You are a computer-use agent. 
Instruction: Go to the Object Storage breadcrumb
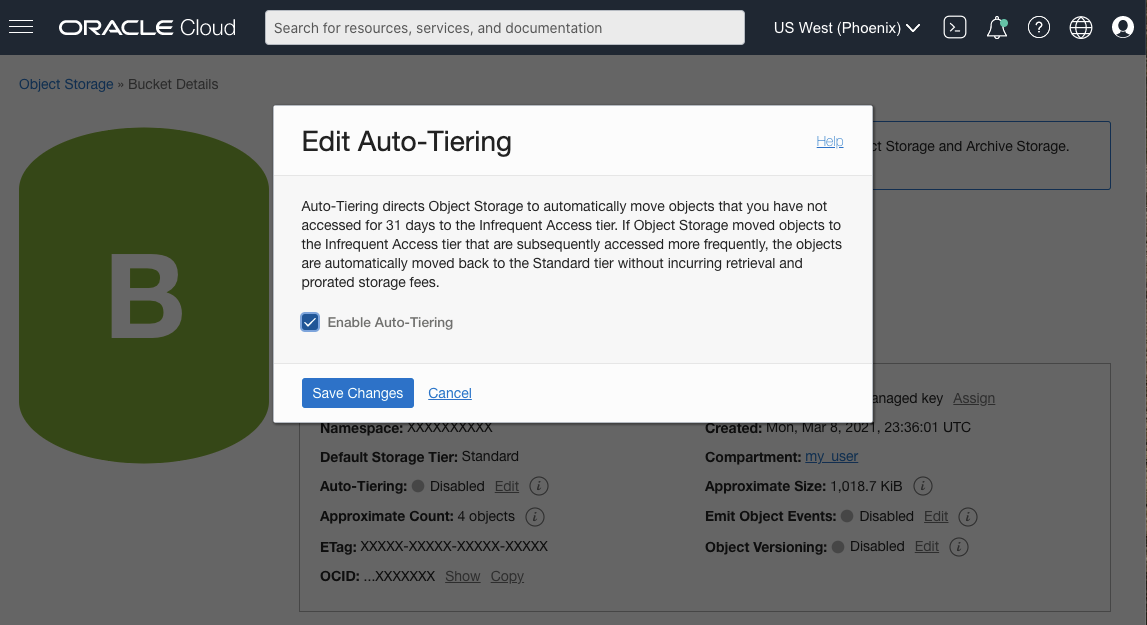point(66,84)
